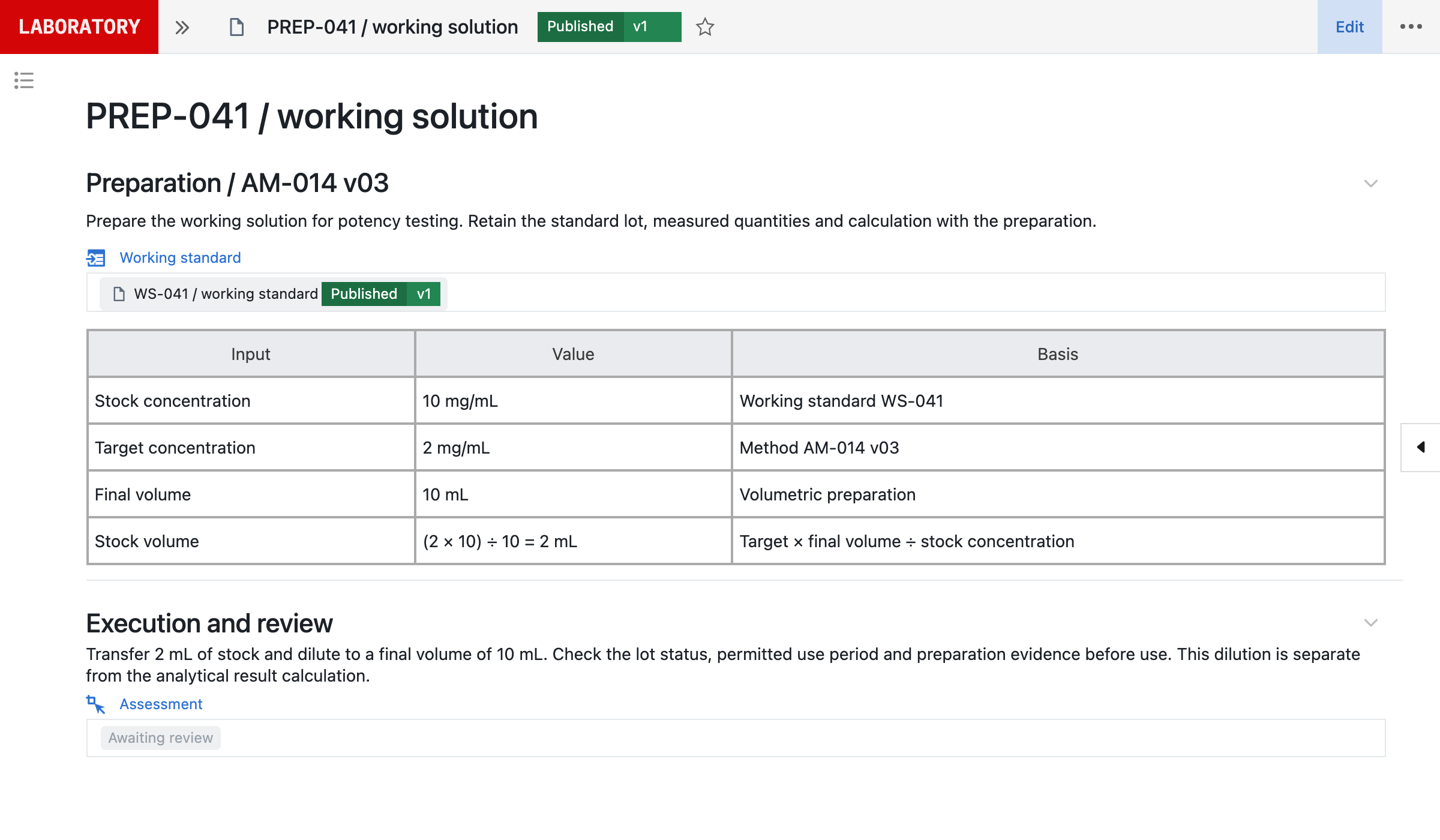1440x840 pixels.
Task: Click the Edit button
Action: [1349, 27]
